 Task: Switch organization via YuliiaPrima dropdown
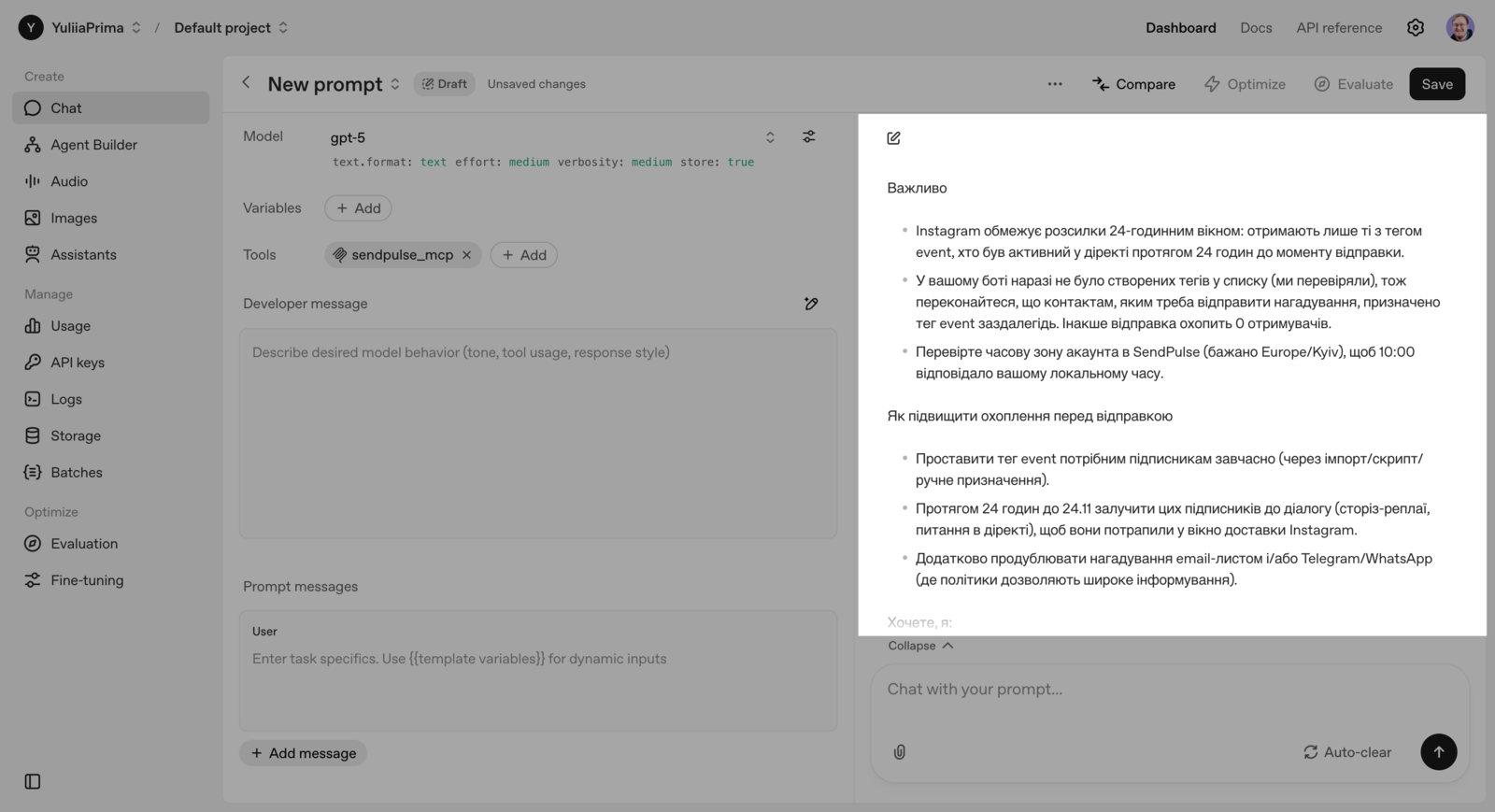[97, 28]
